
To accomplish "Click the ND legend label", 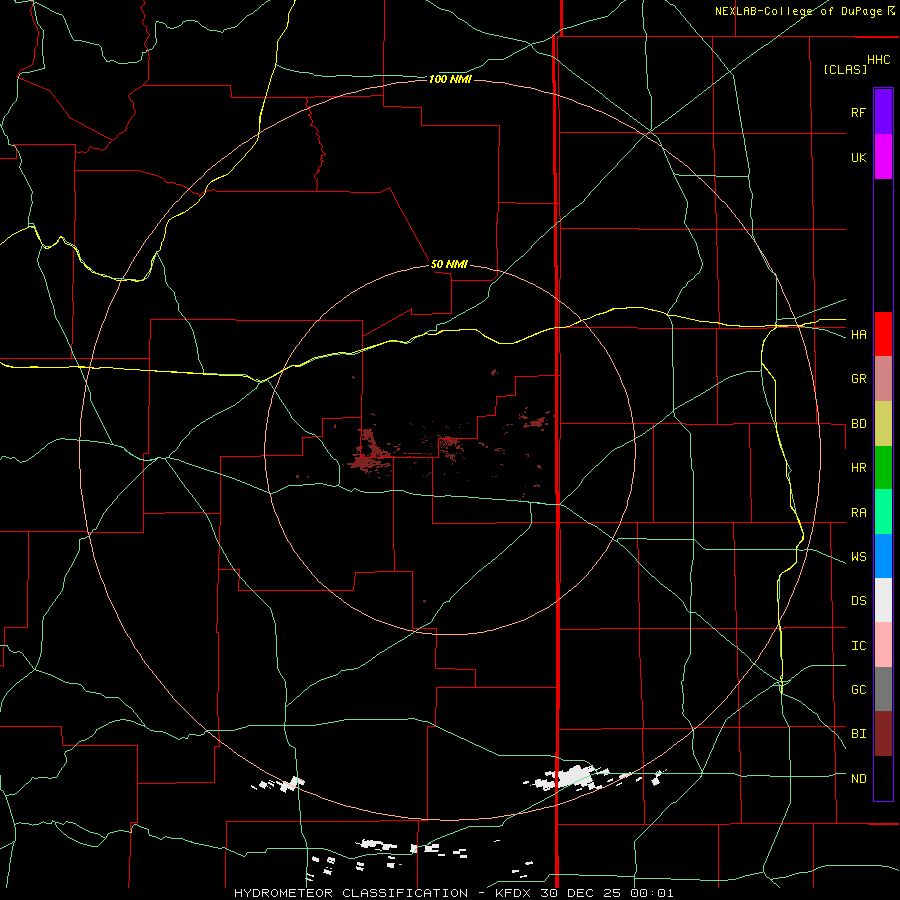I will [858, 778].
